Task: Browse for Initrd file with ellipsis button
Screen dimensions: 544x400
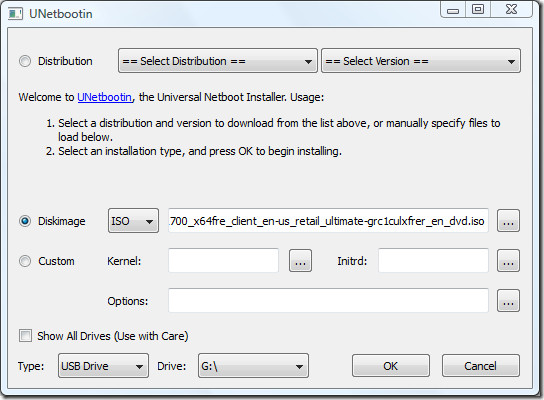Action: click(508, 261)
